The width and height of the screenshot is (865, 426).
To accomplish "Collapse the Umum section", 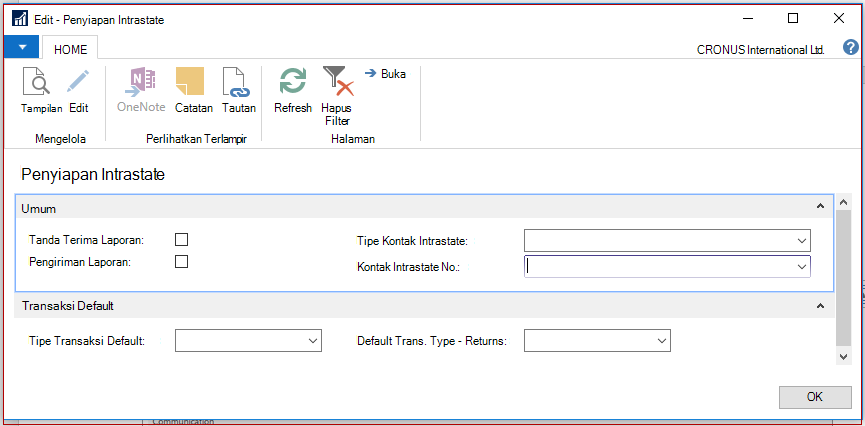I will click(x=820, y=206).
